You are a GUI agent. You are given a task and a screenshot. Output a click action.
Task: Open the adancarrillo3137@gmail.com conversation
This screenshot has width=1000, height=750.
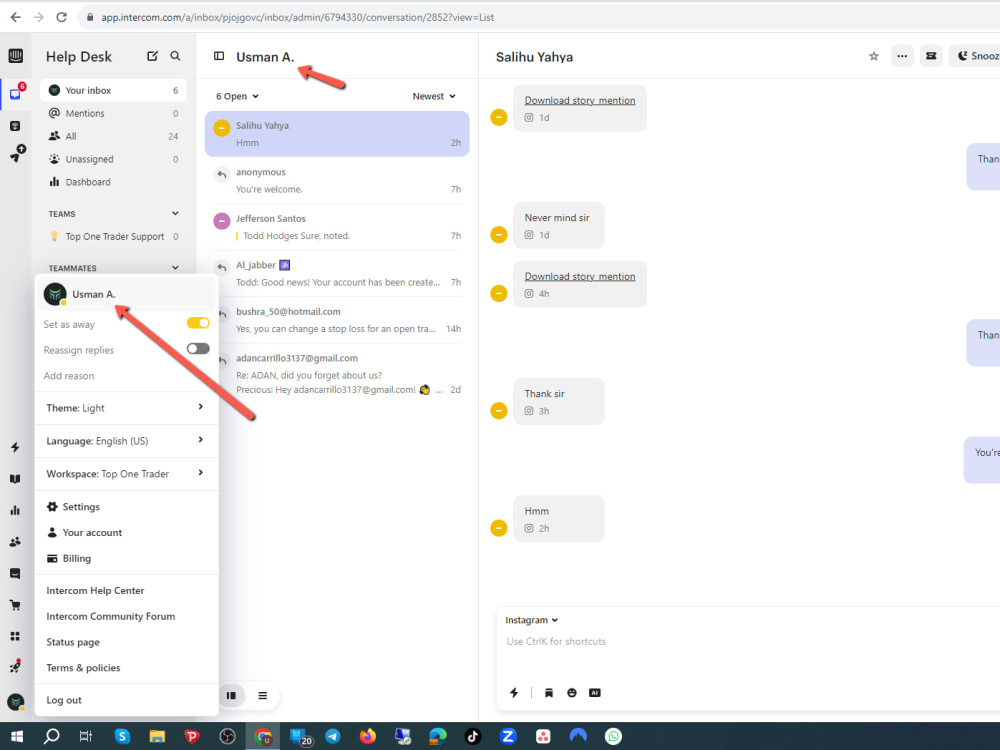337,374
